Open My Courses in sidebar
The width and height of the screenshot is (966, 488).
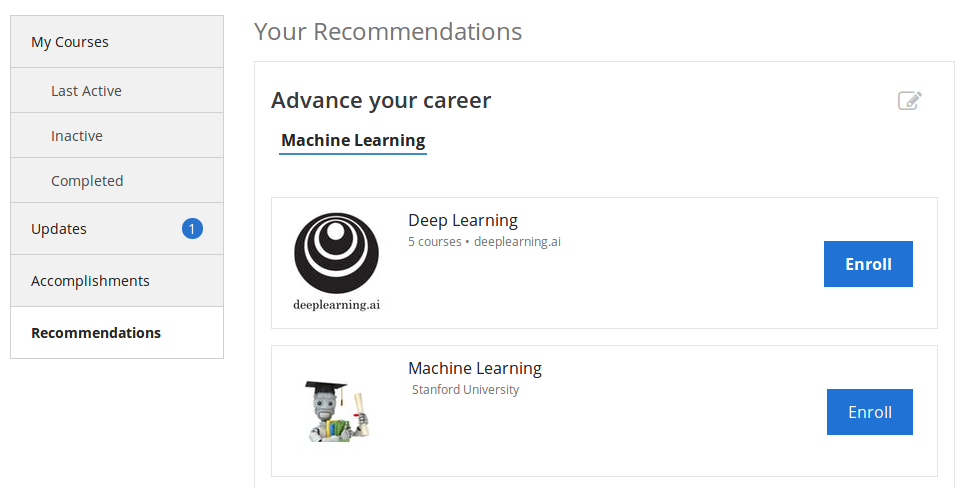point(117,42)
